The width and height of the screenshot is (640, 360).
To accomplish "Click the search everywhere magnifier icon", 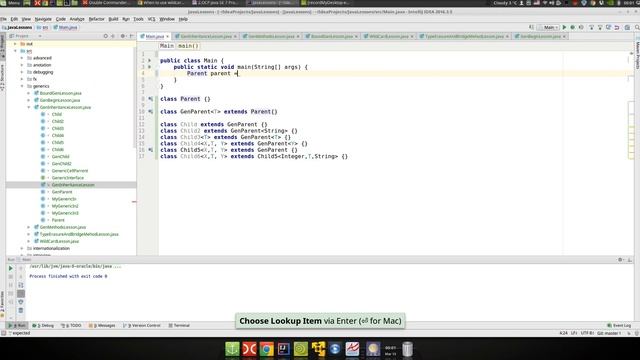I will coord(637,27).
